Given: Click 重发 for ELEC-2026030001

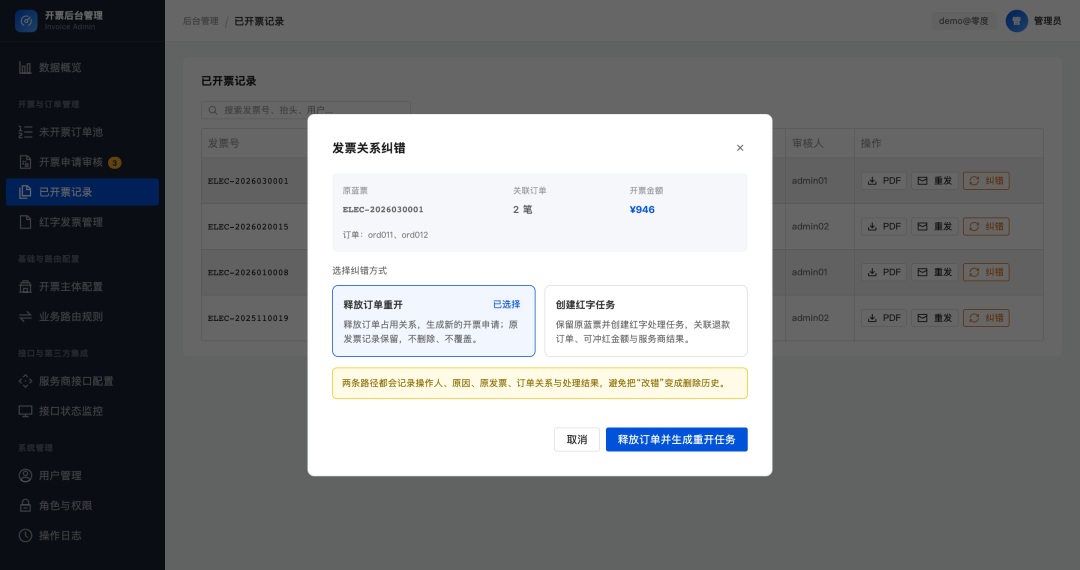Looking at the screenshot, I should point(935,181).
